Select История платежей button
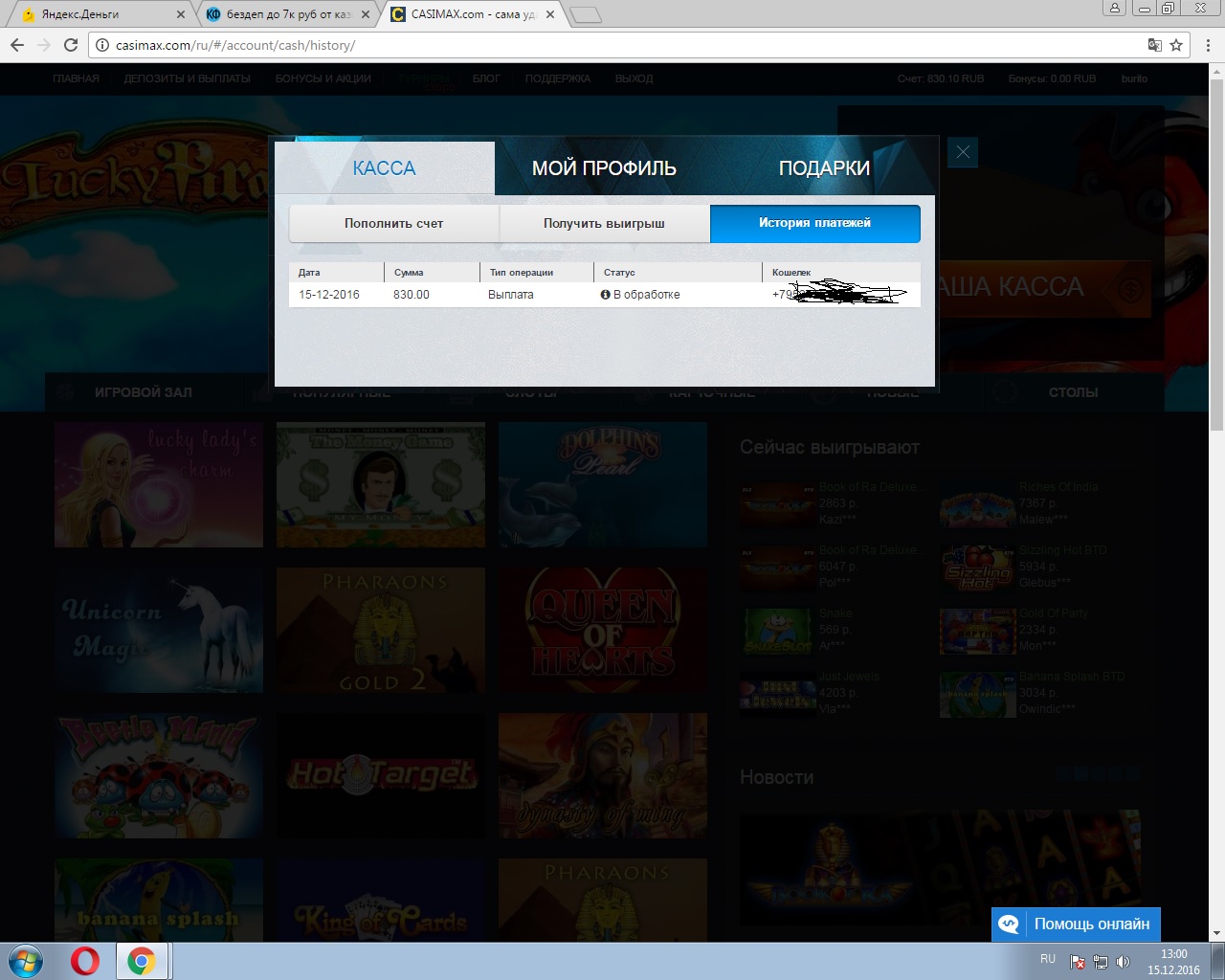This screenshot has height=980, width=1225. point(814,223)
